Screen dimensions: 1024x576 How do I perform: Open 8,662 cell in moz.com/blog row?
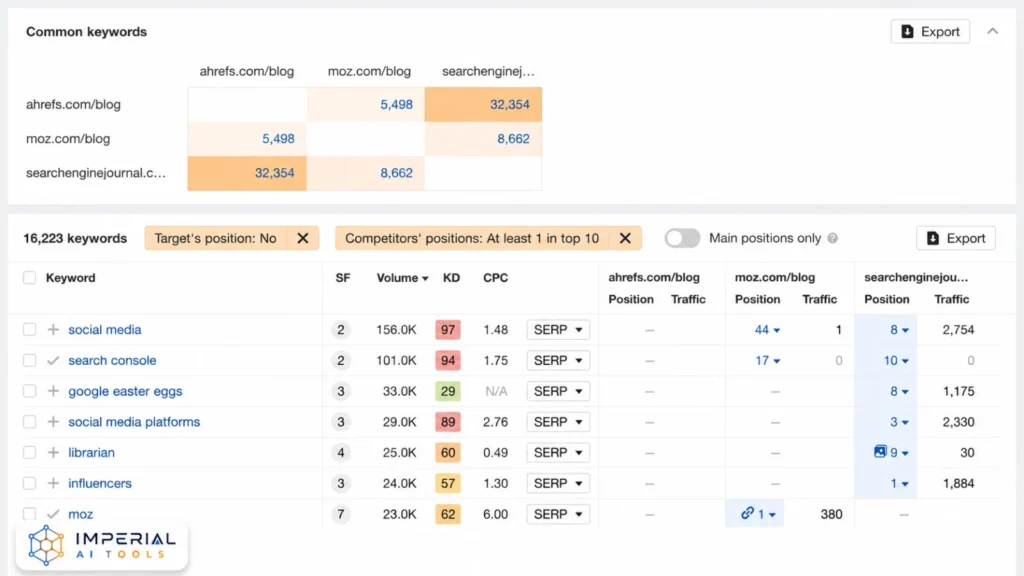483,138
